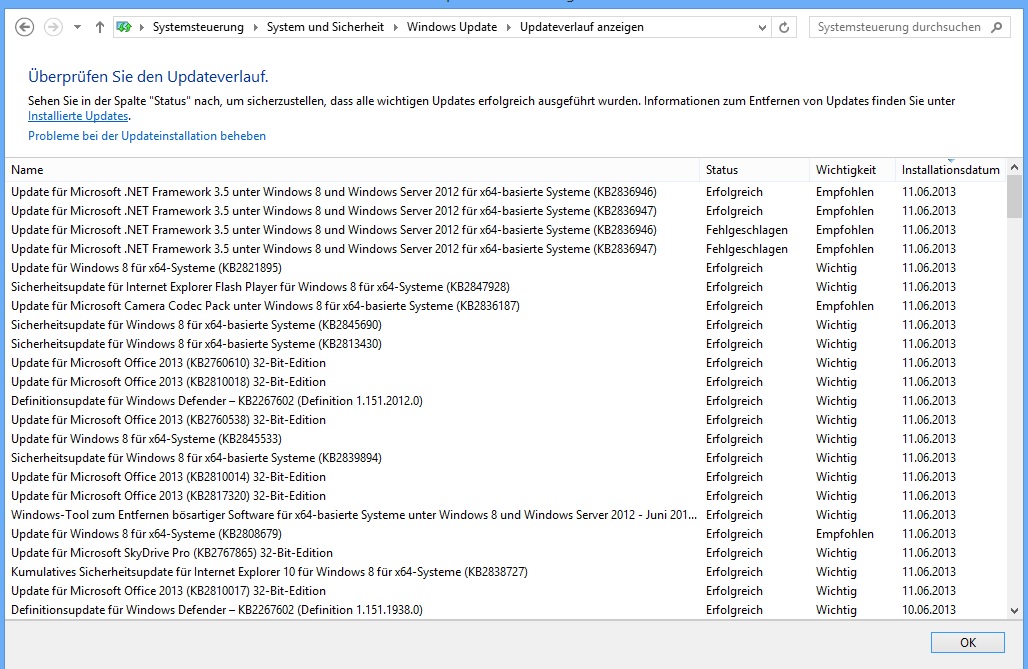
Task: Select Update für Windows 8 KB2808679 row
Action: (x=505, y=535)
